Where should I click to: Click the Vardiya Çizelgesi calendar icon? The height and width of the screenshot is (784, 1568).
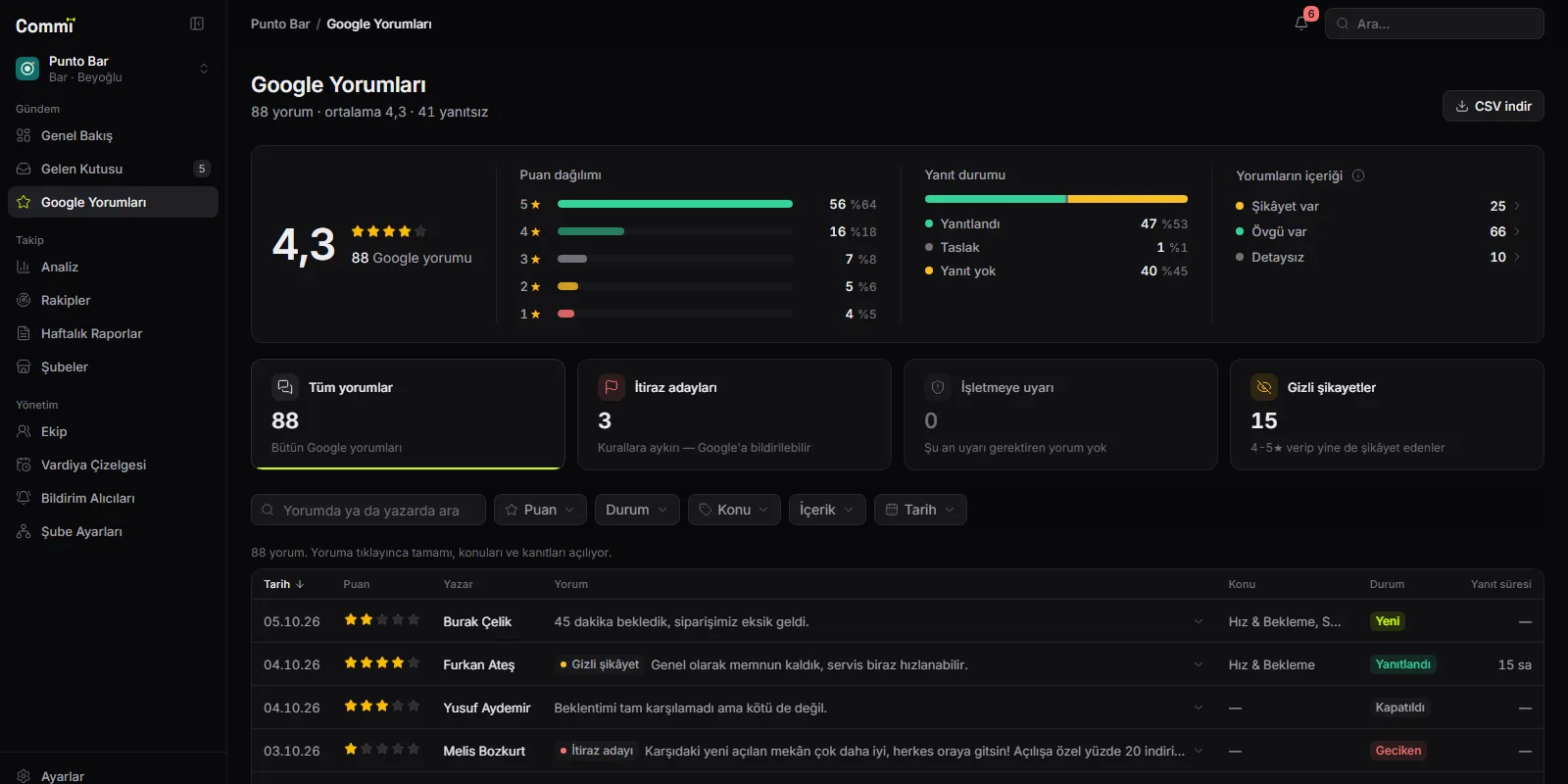[24, 465]
